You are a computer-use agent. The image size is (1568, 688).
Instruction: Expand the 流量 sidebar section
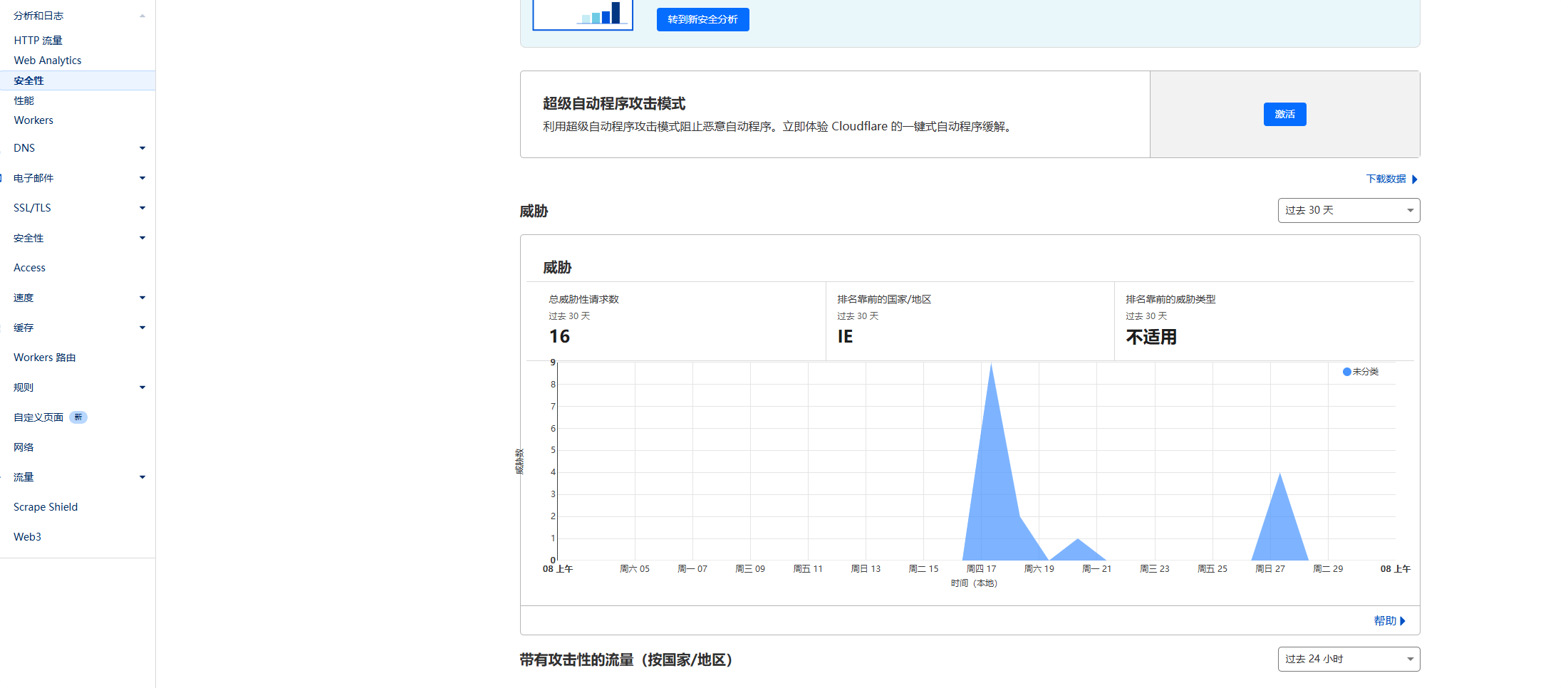142,476
